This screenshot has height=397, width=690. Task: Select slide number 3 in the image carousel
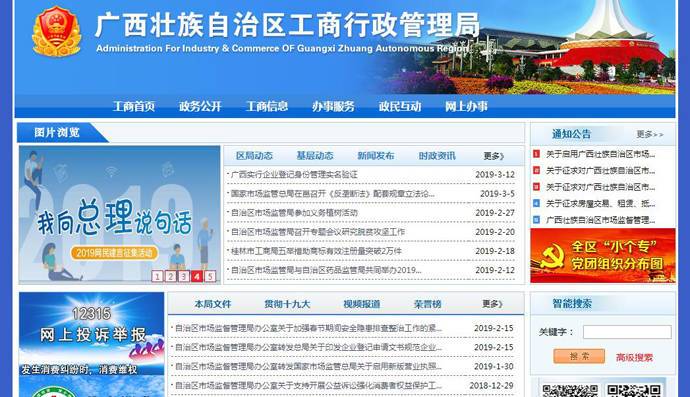pos(184,276)
